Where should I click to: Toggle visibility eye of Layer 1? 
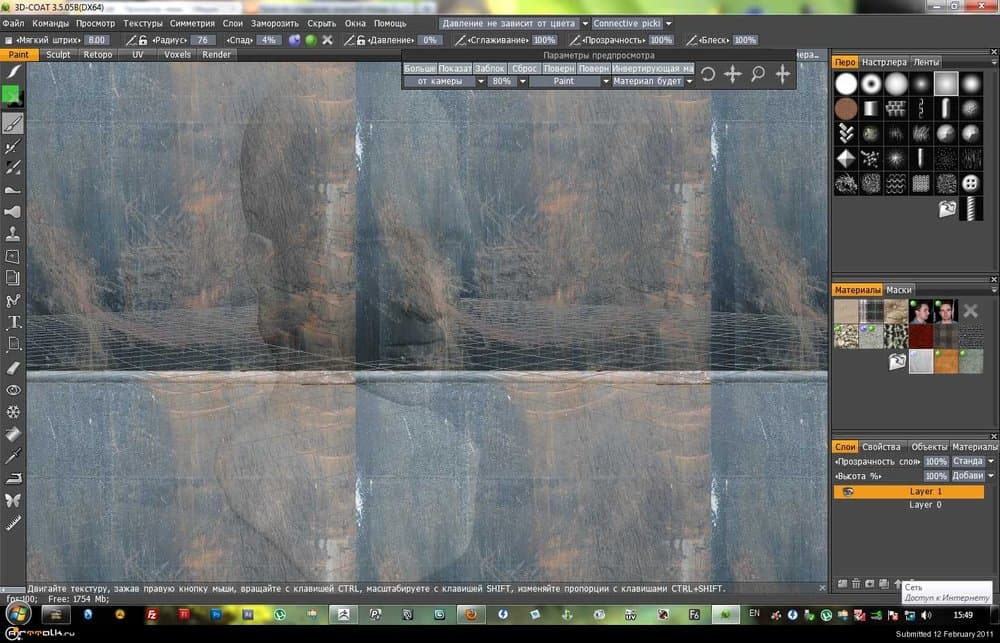pyautogui.click(x=848, y=492)
